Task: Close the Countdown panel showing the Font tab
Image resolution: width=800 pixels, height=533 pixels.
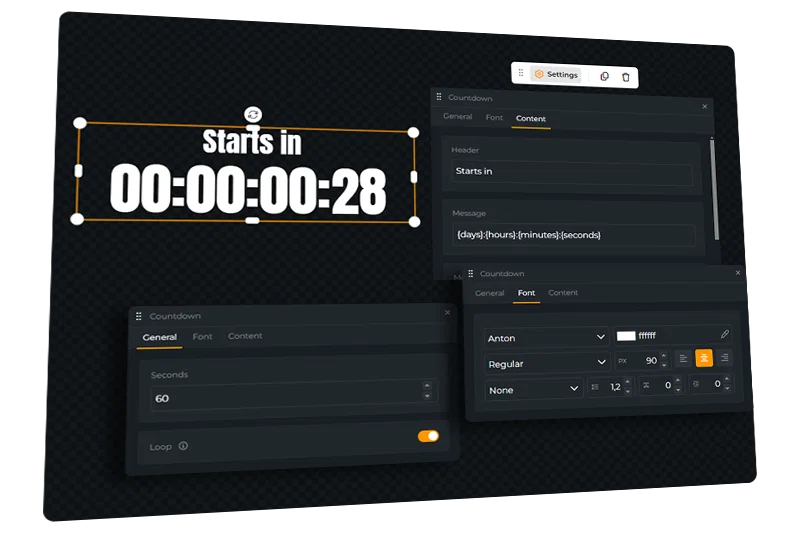Action: coord(738,272)
